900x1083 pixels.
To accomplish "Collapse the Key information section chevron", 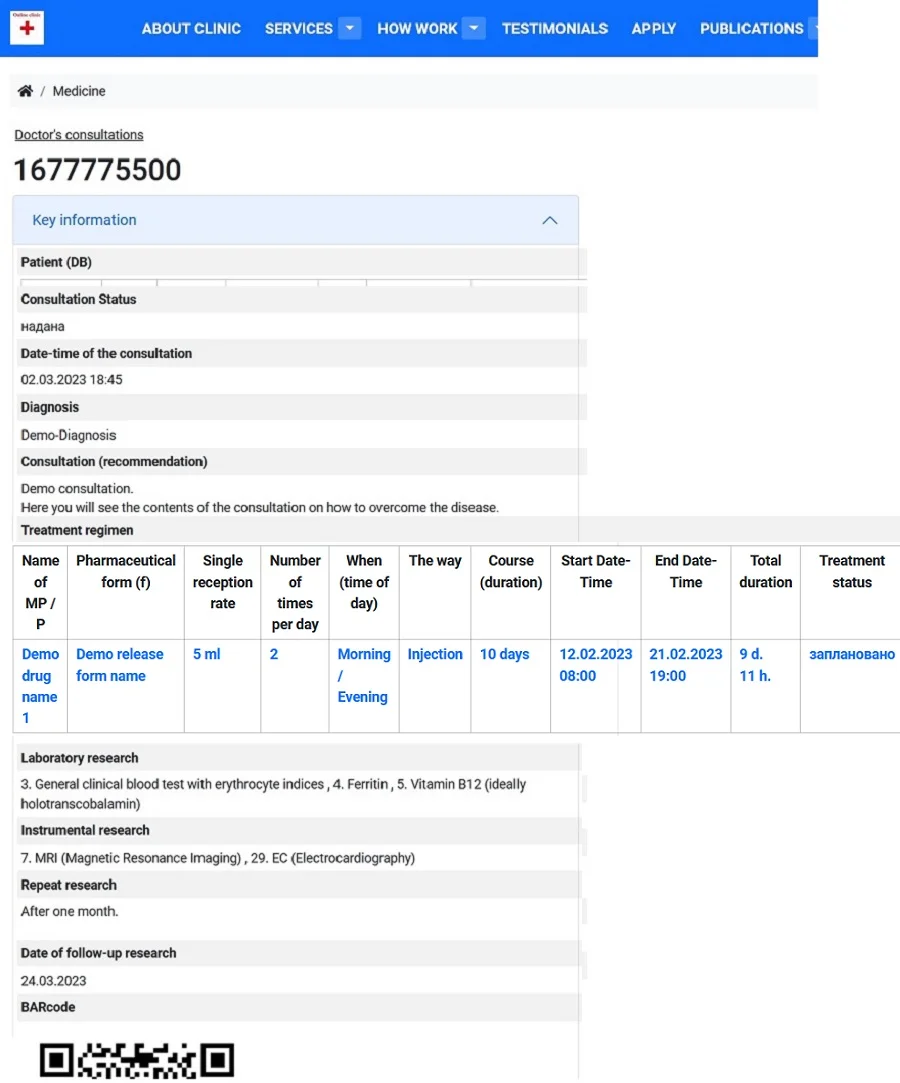I will pyautogui.click(x=550, y=220).
